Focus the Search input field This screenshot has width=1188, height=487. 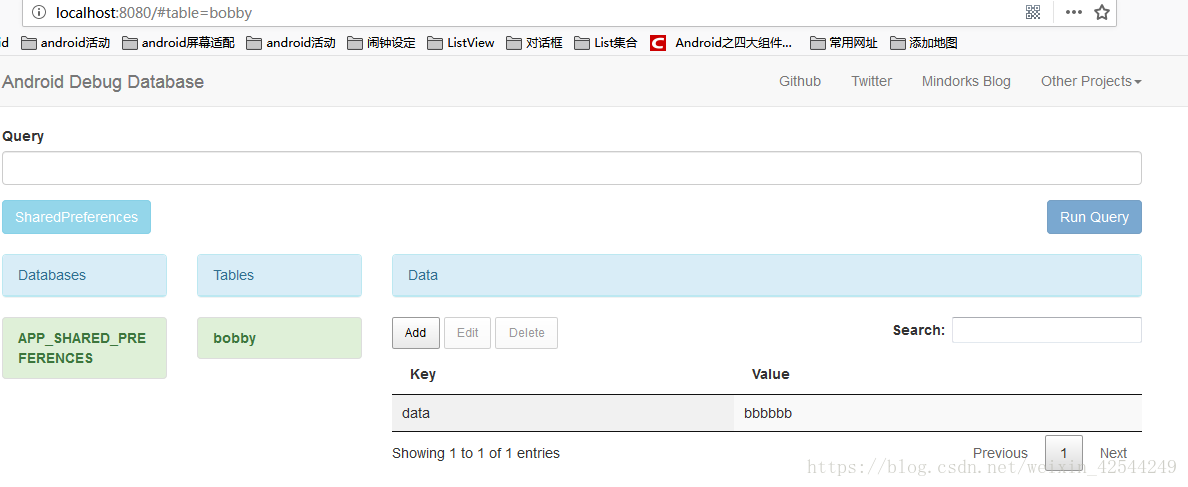[x=1046, y=330]
